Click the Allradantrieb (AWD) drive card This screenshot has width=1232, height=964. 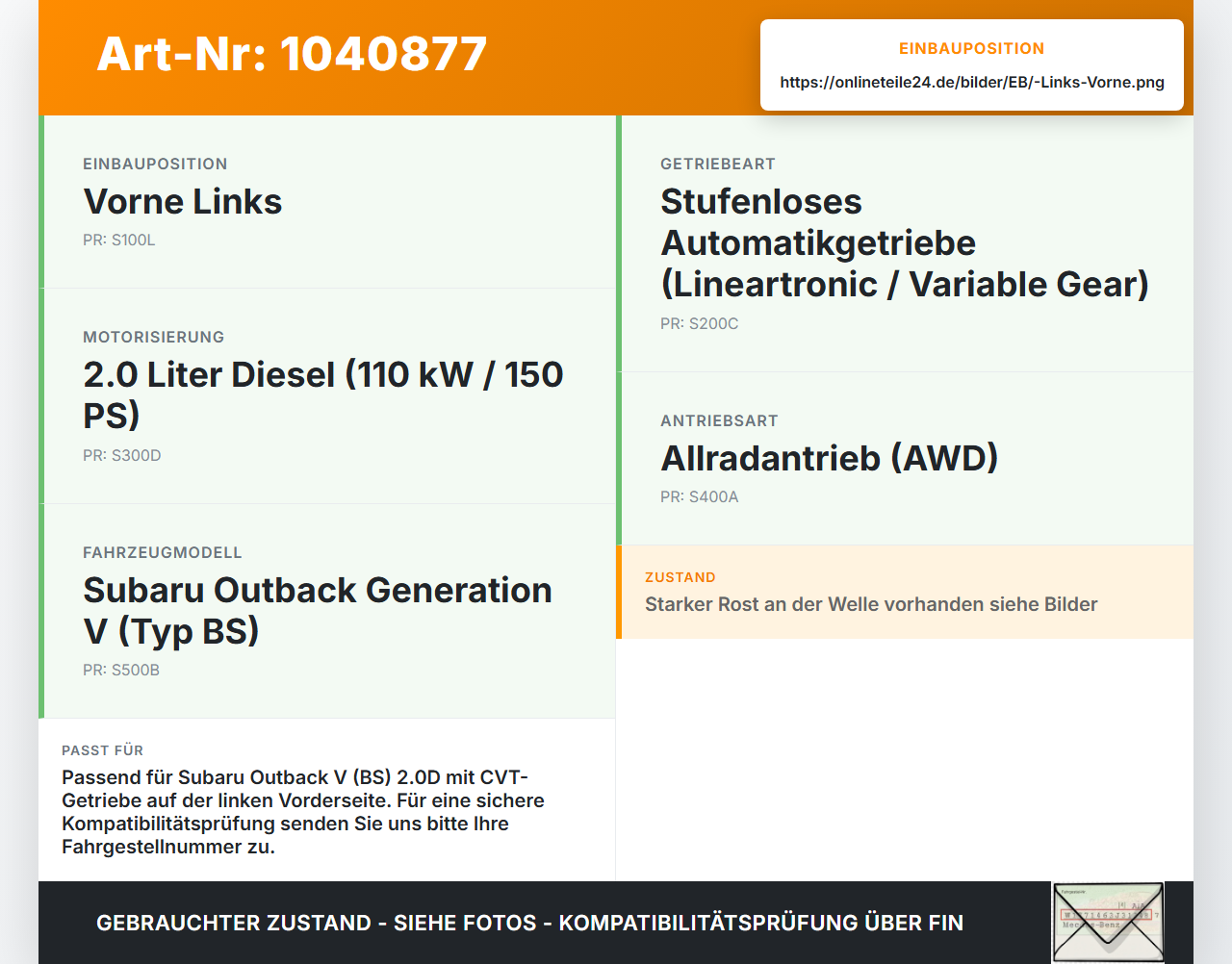point(905,459)
